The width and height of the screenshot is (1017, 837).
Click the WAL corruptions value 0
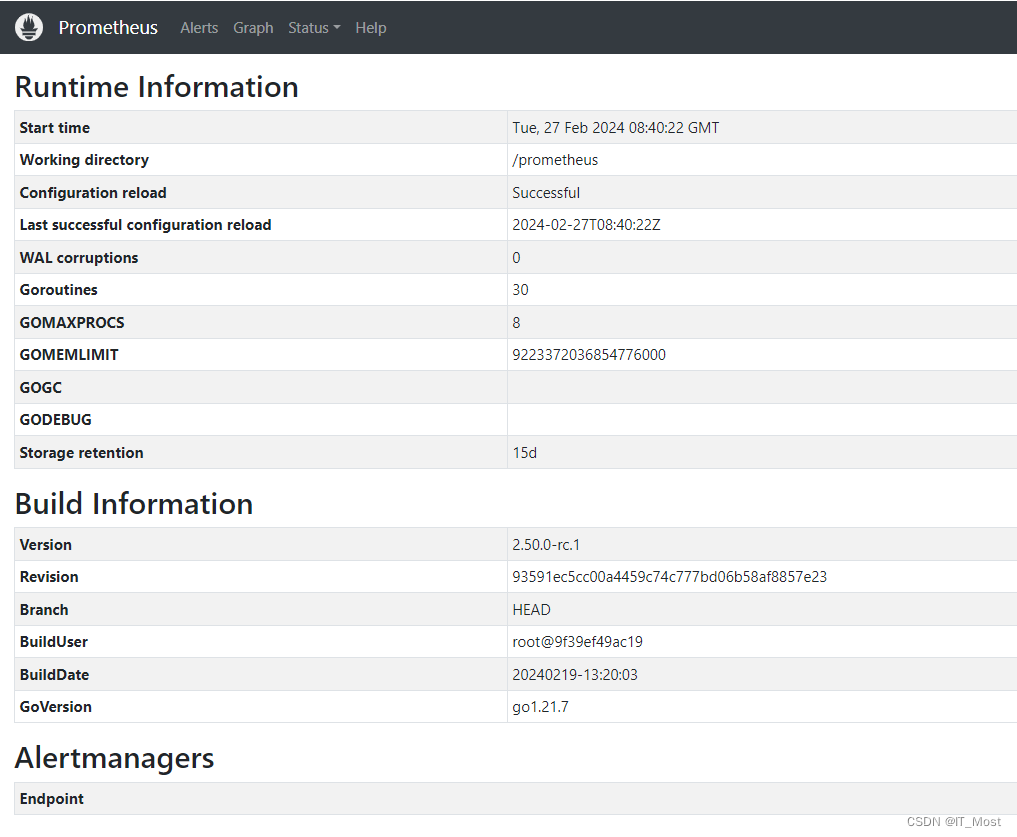[516, 258]
